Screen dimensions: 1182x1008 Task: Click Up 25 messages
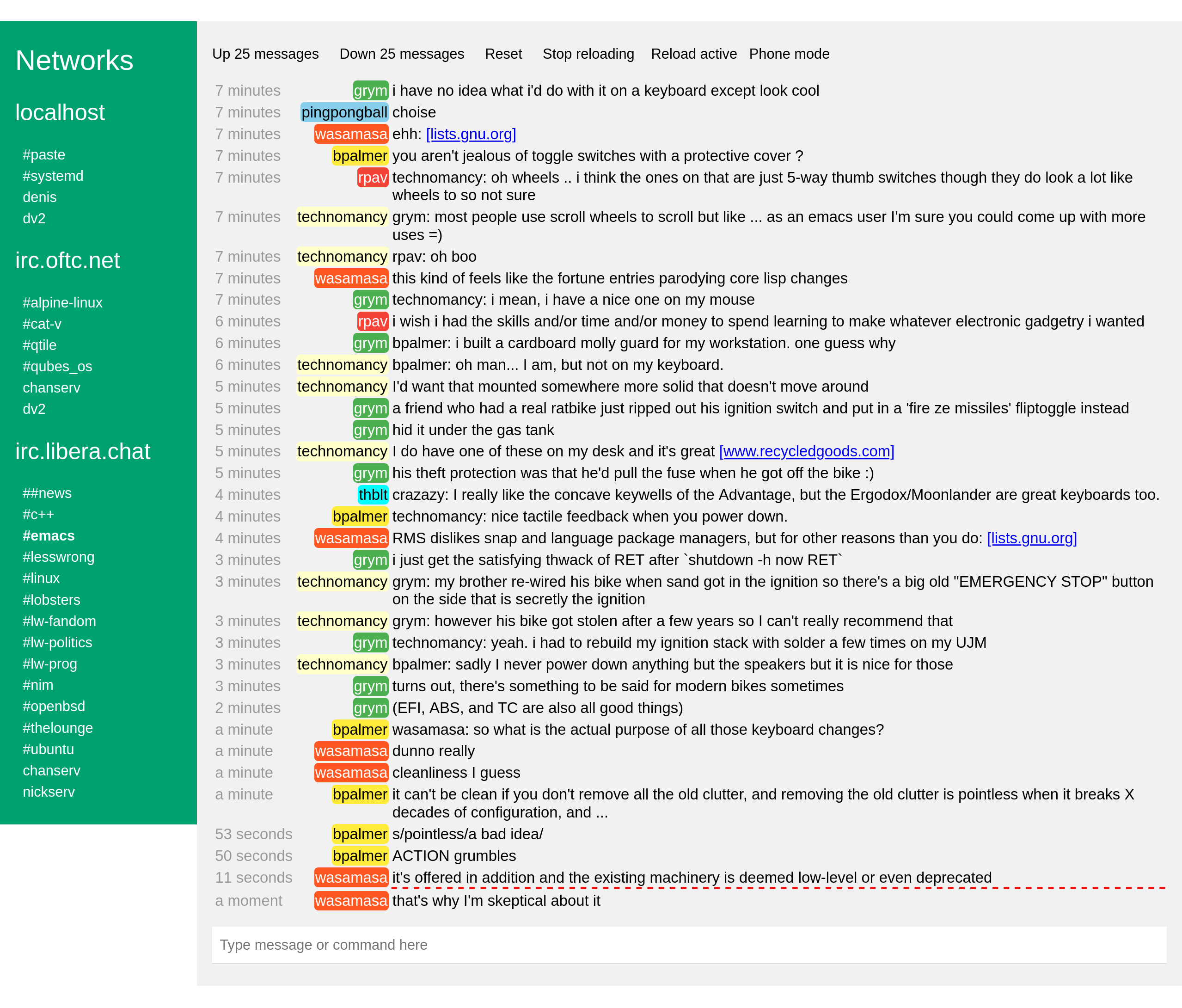265,54
